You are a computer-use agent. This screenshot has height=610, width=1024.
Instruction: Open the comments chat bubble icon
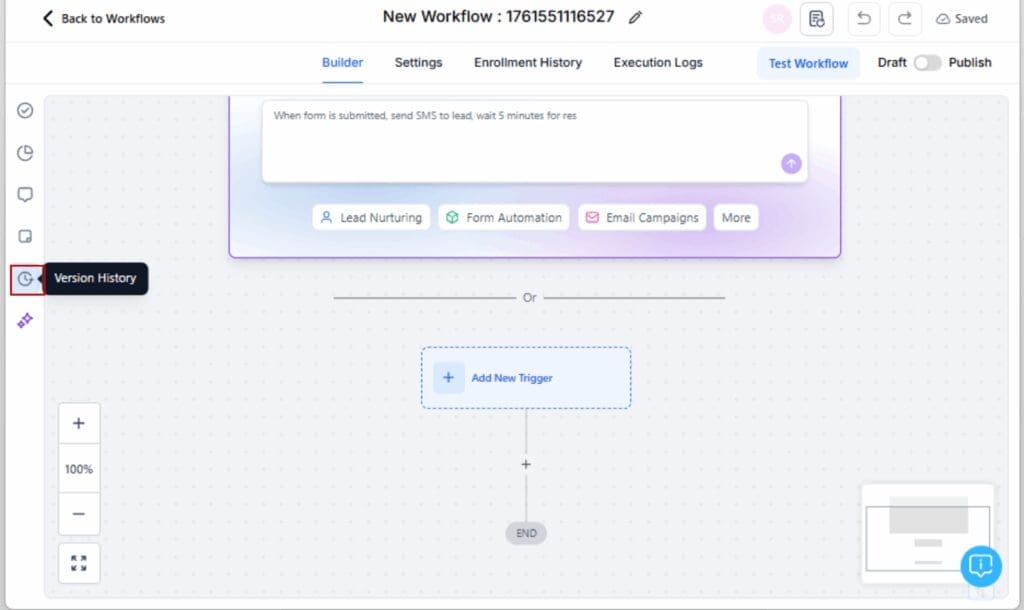pyautogui.click(x=25, y=195)
